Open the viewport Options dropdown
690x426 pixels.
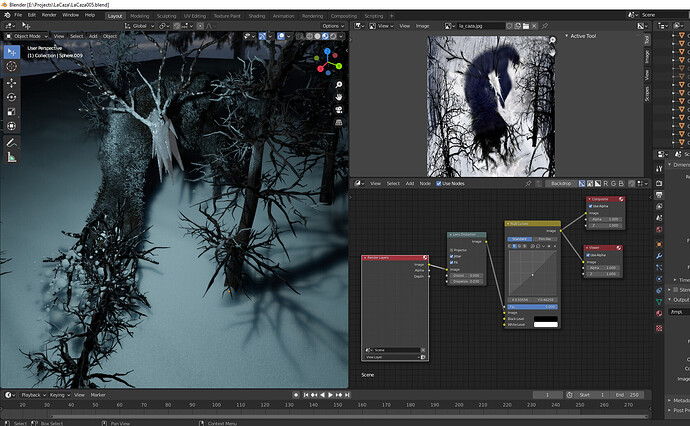pos(333,26)
